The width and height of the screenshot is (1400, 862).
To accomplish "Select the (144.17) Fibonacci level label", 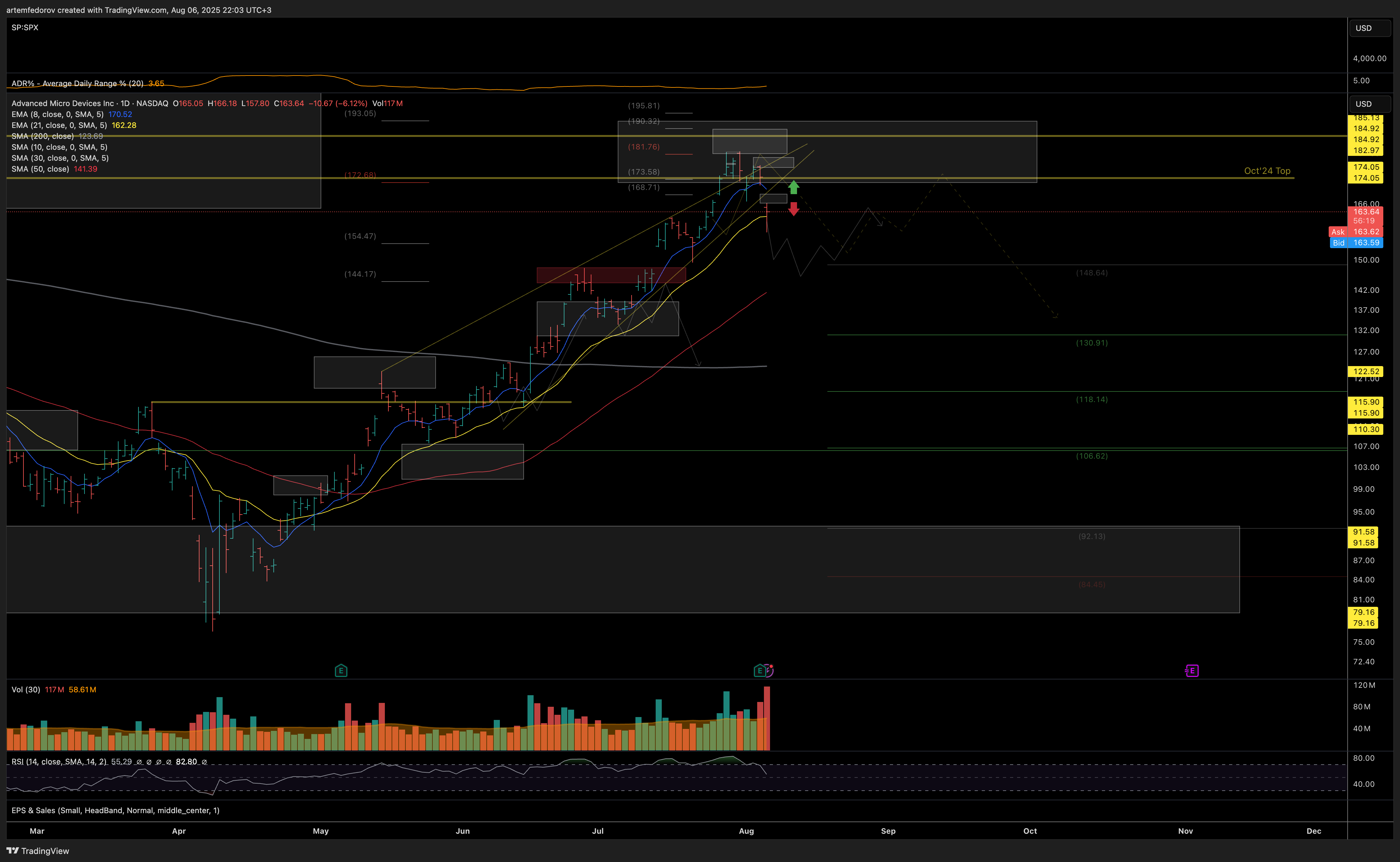I will [x=360, y=274].
